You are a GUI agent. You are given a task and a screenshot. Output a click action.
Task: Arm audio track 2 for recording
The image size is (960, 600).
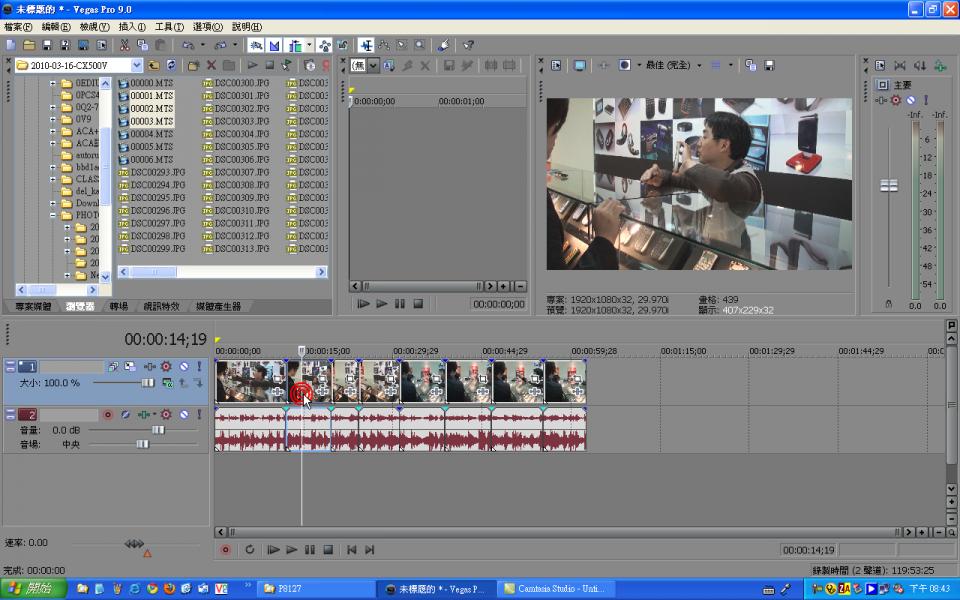pos(108,414)
